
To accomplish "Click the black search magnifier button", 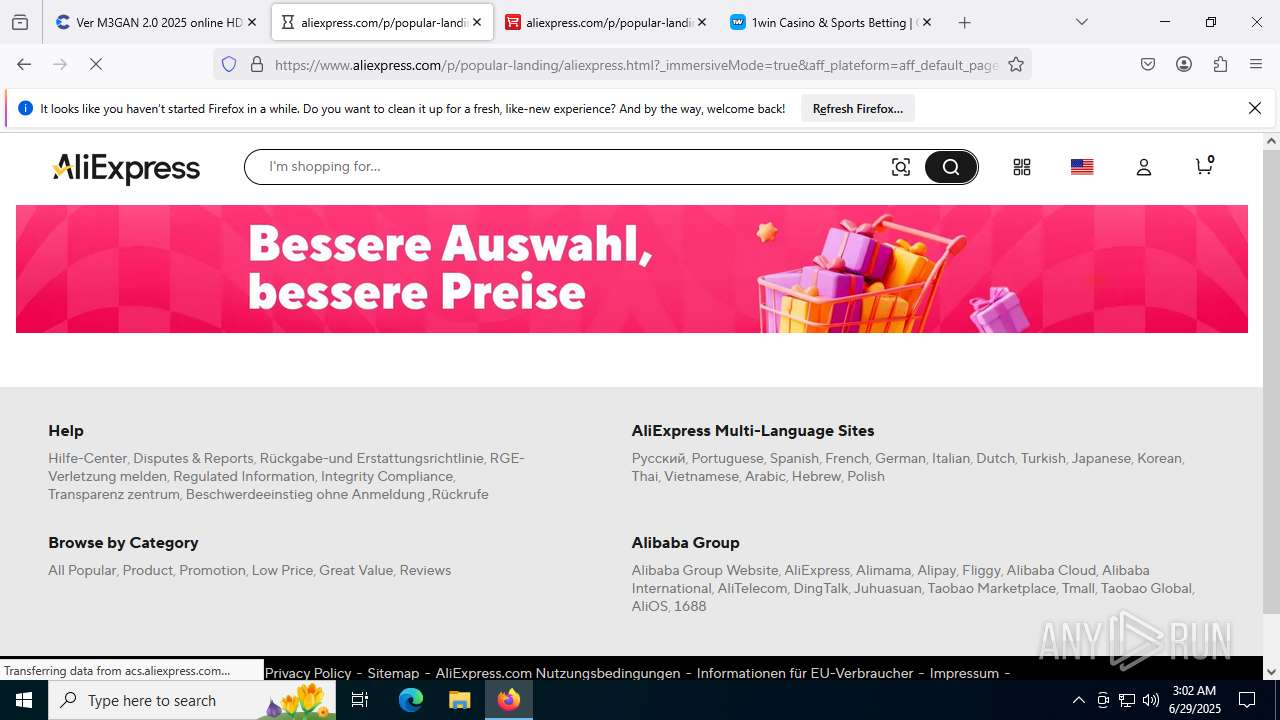I will (950, 167).
